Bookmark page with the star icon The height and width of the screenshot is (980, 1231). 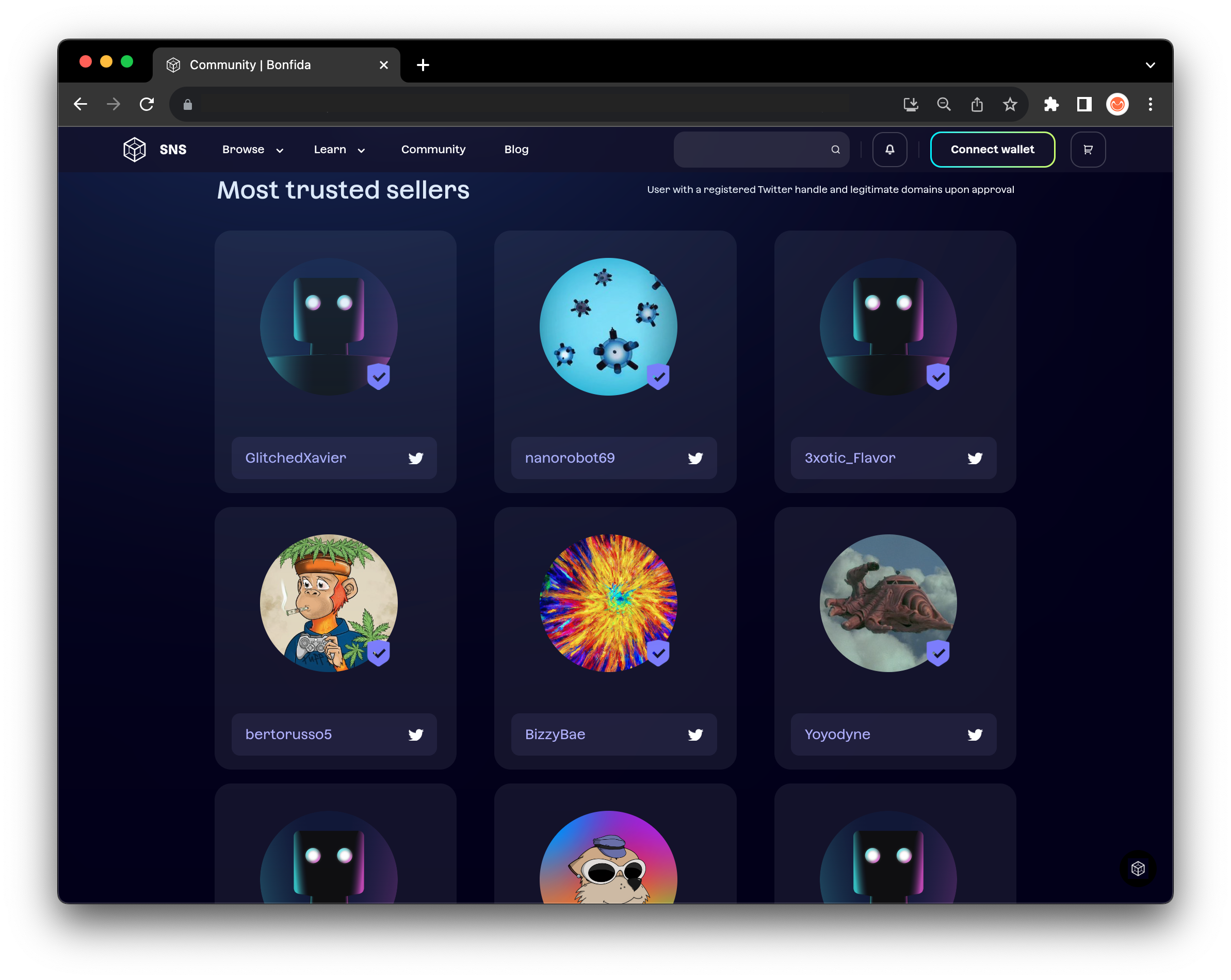(1010, 105)
